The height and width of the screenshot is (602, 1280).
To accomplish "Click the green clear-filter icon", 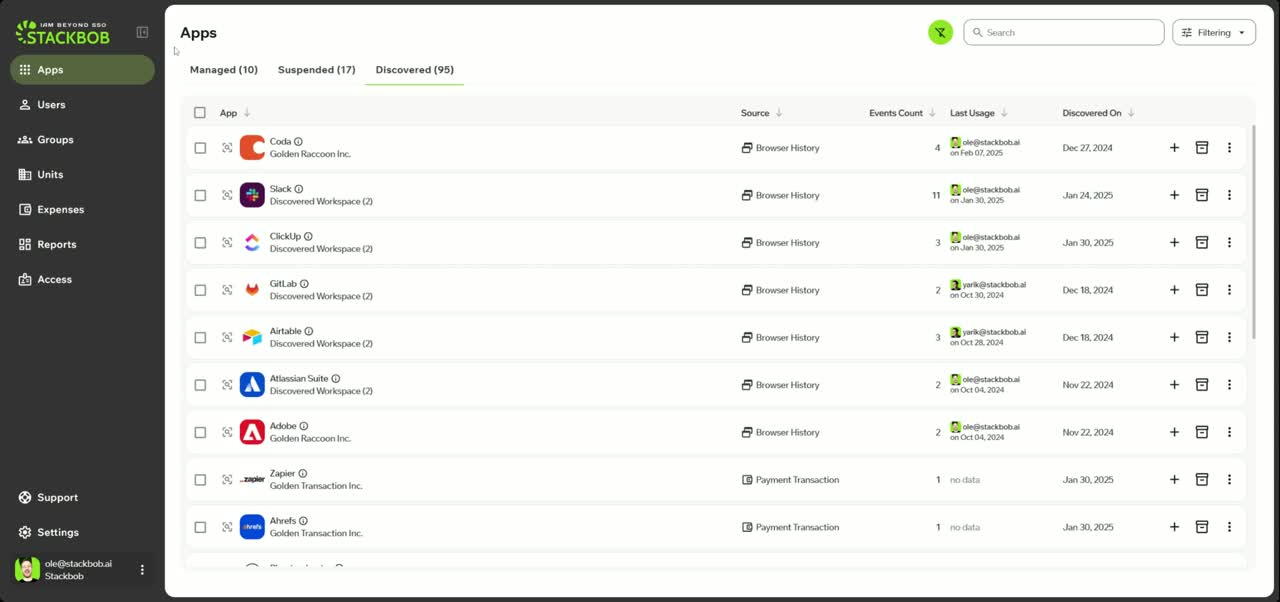I will (940, 32).
